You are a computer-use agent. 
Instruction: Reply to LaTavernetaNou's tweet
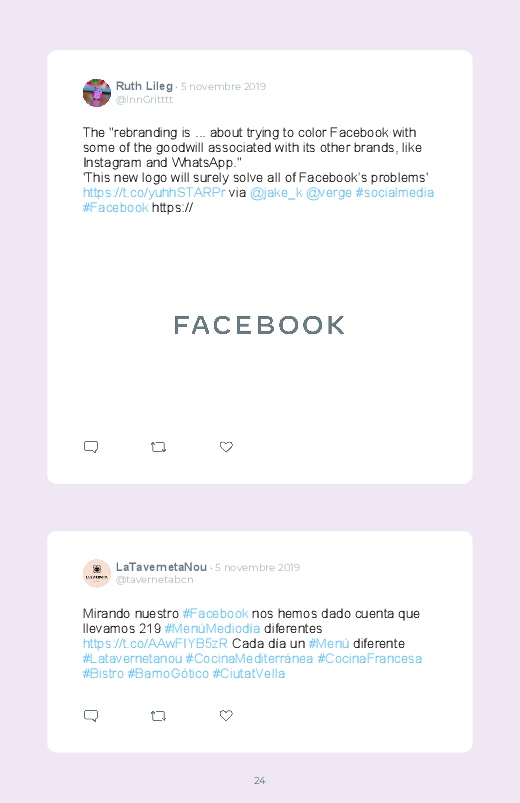pos(91,715)
